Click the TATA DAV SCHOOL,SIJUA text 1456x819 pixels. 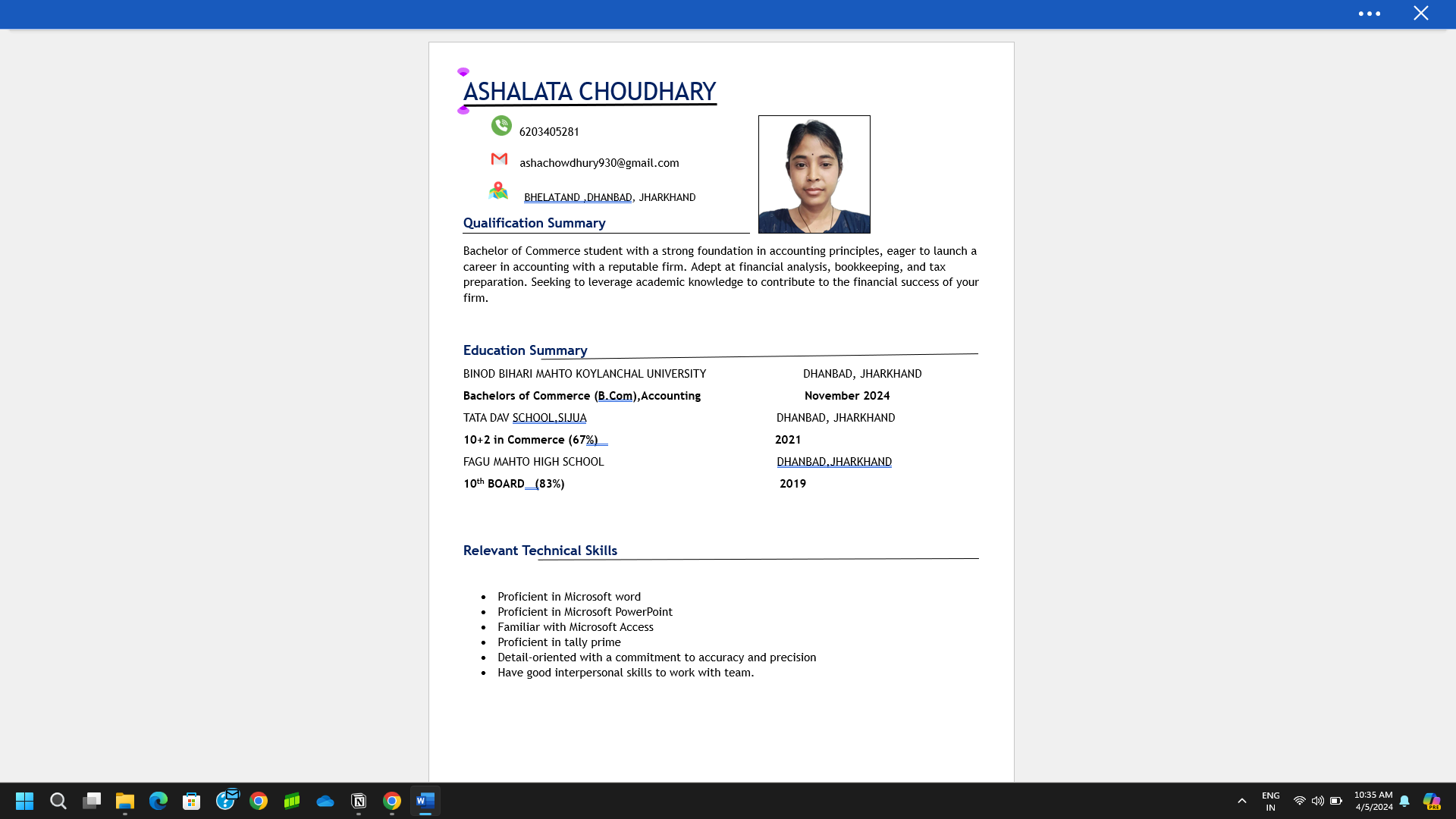point(525,418)
